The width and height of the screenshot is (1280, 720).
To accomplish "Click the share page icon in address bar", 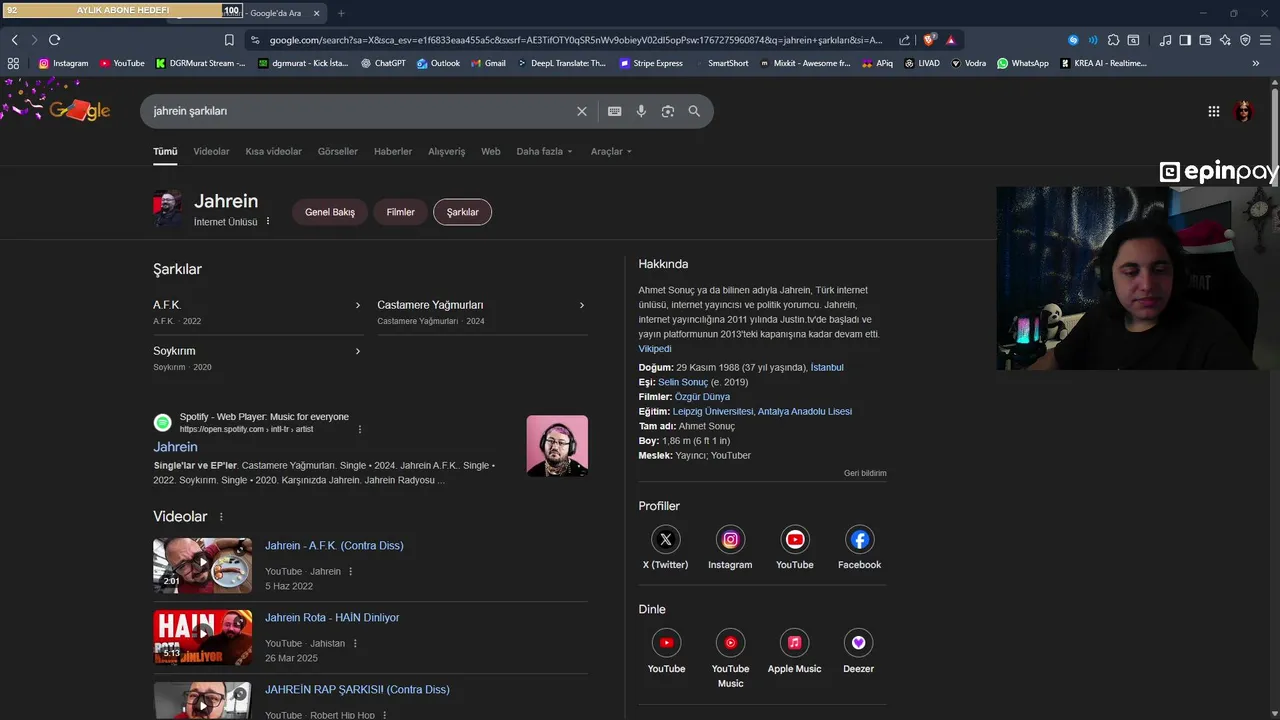I will [x=904, y=40].
